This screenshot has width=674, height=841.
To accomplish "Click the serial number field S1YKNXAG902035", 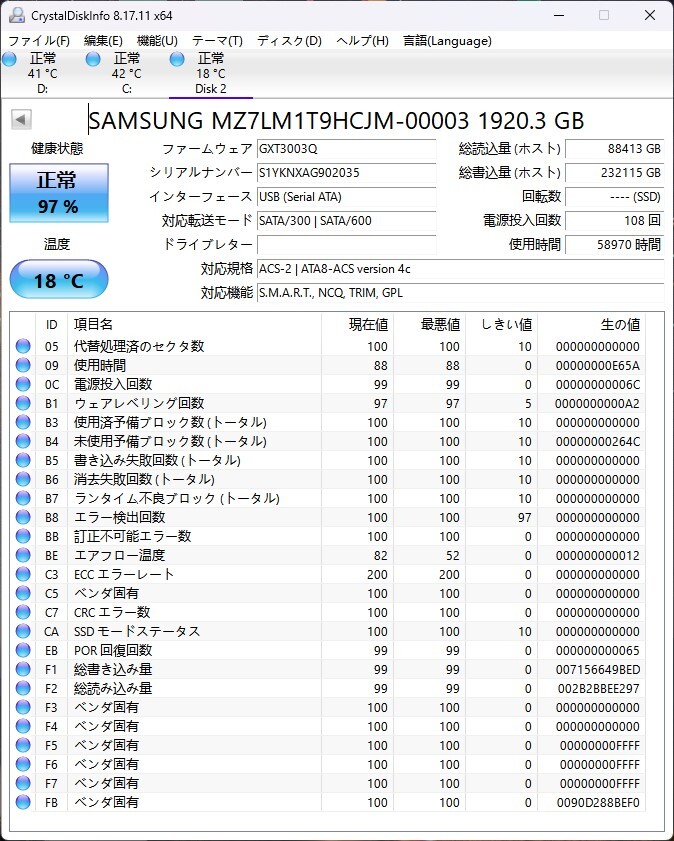I will tap(346, 173).
